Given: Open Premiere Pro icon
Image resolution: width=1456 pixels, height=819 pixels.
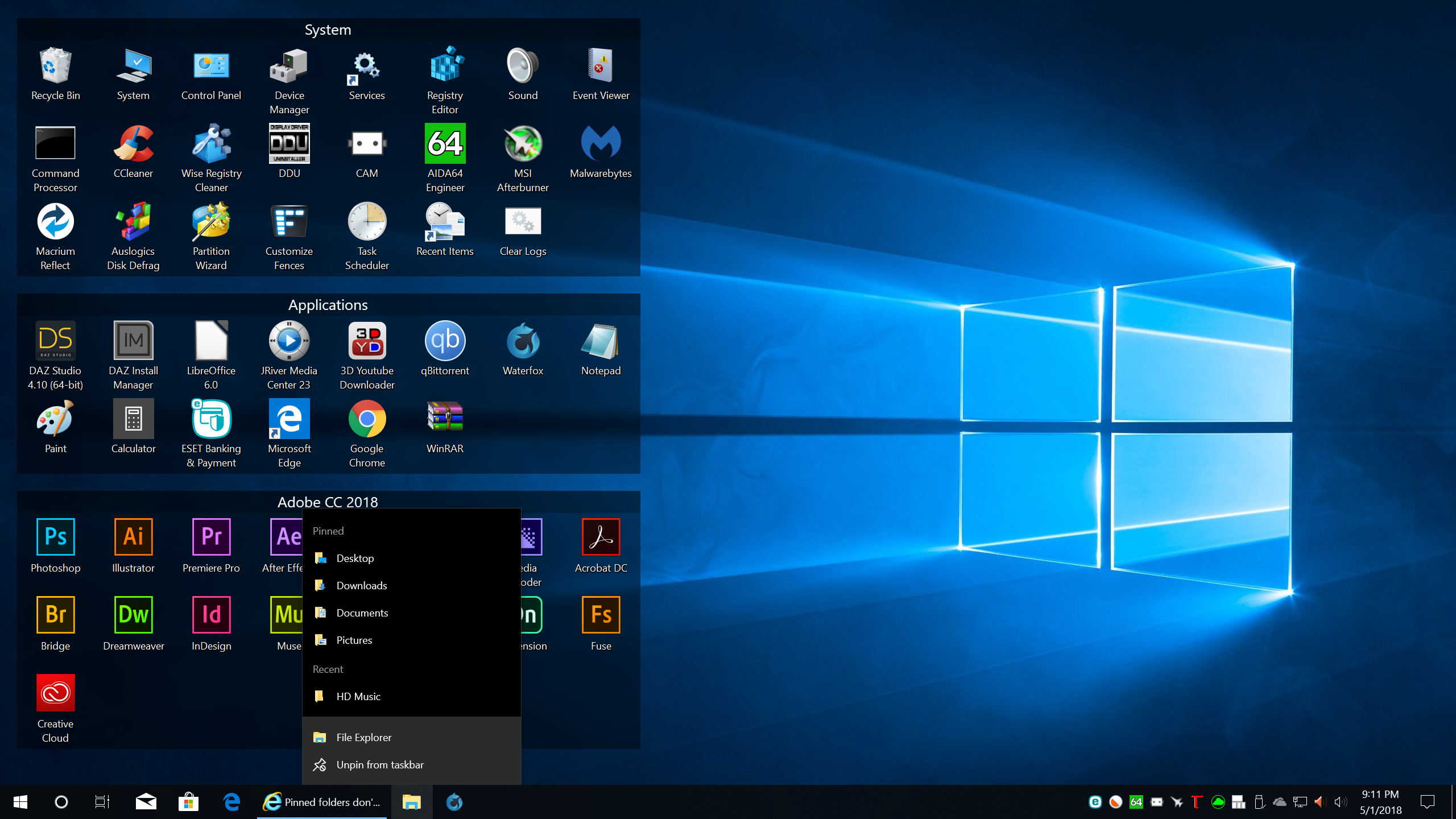Looking at the screenshot, I should (x=211, y=547).
